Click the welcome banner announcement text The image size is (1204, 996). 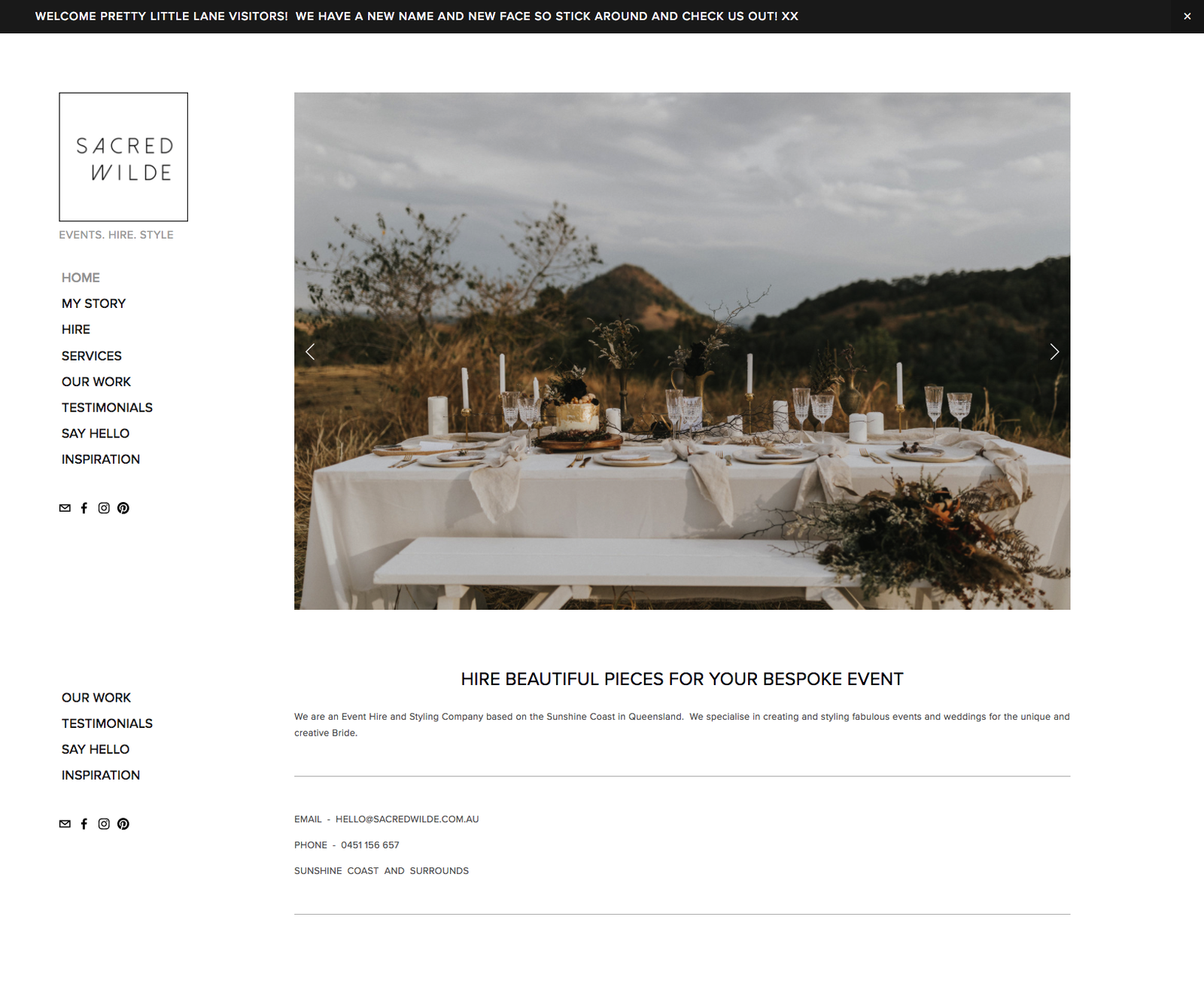417,17
